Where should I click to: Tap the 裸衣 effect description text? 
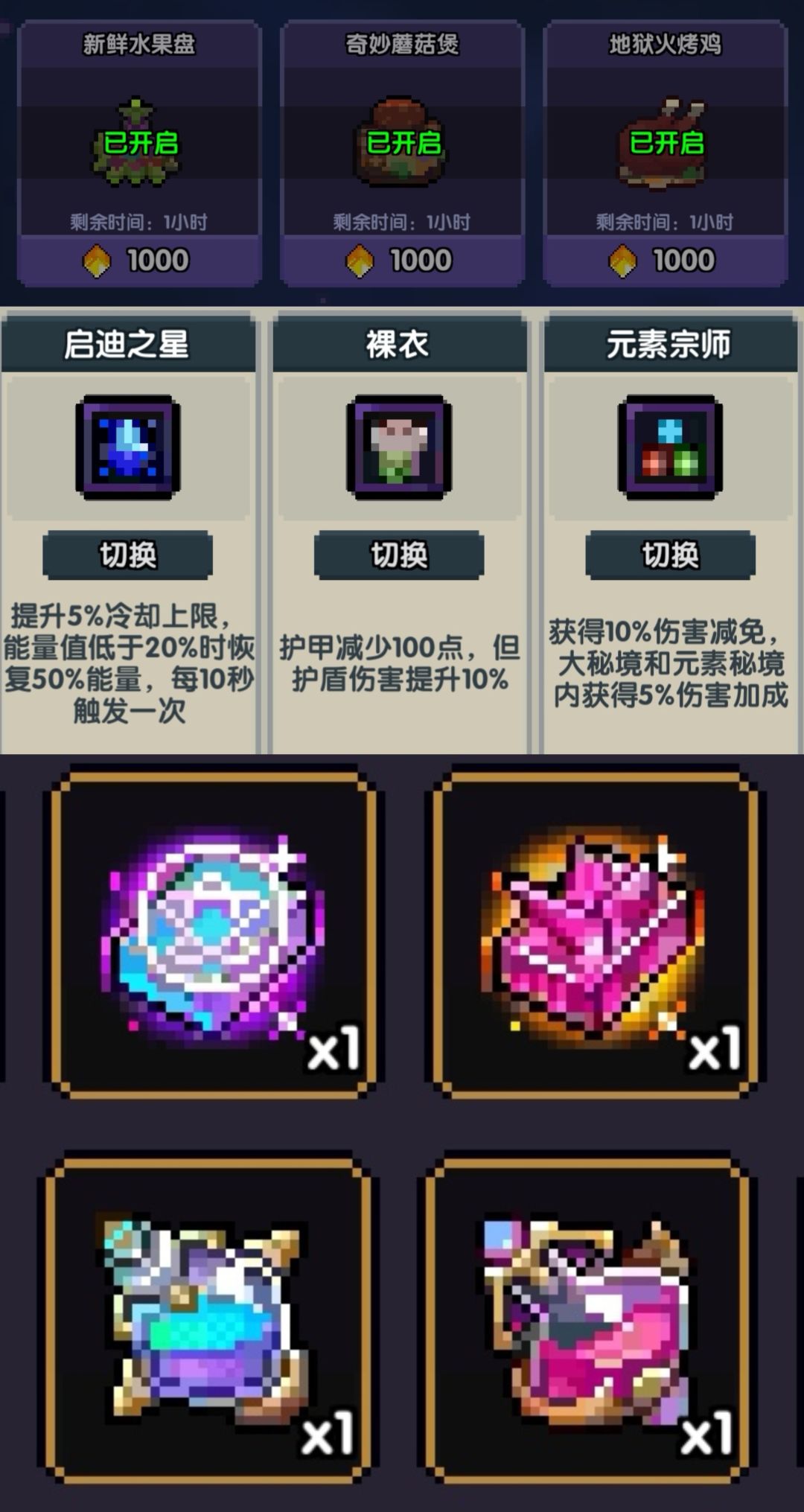(400, 663)
